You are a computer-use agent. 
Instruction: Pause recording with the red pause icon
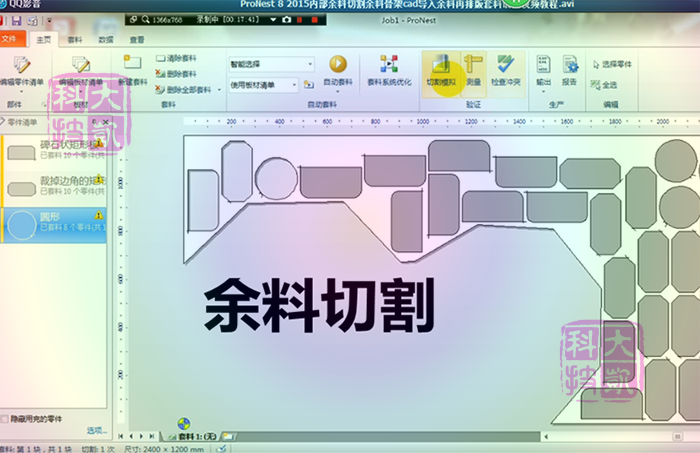coord(300,20)
